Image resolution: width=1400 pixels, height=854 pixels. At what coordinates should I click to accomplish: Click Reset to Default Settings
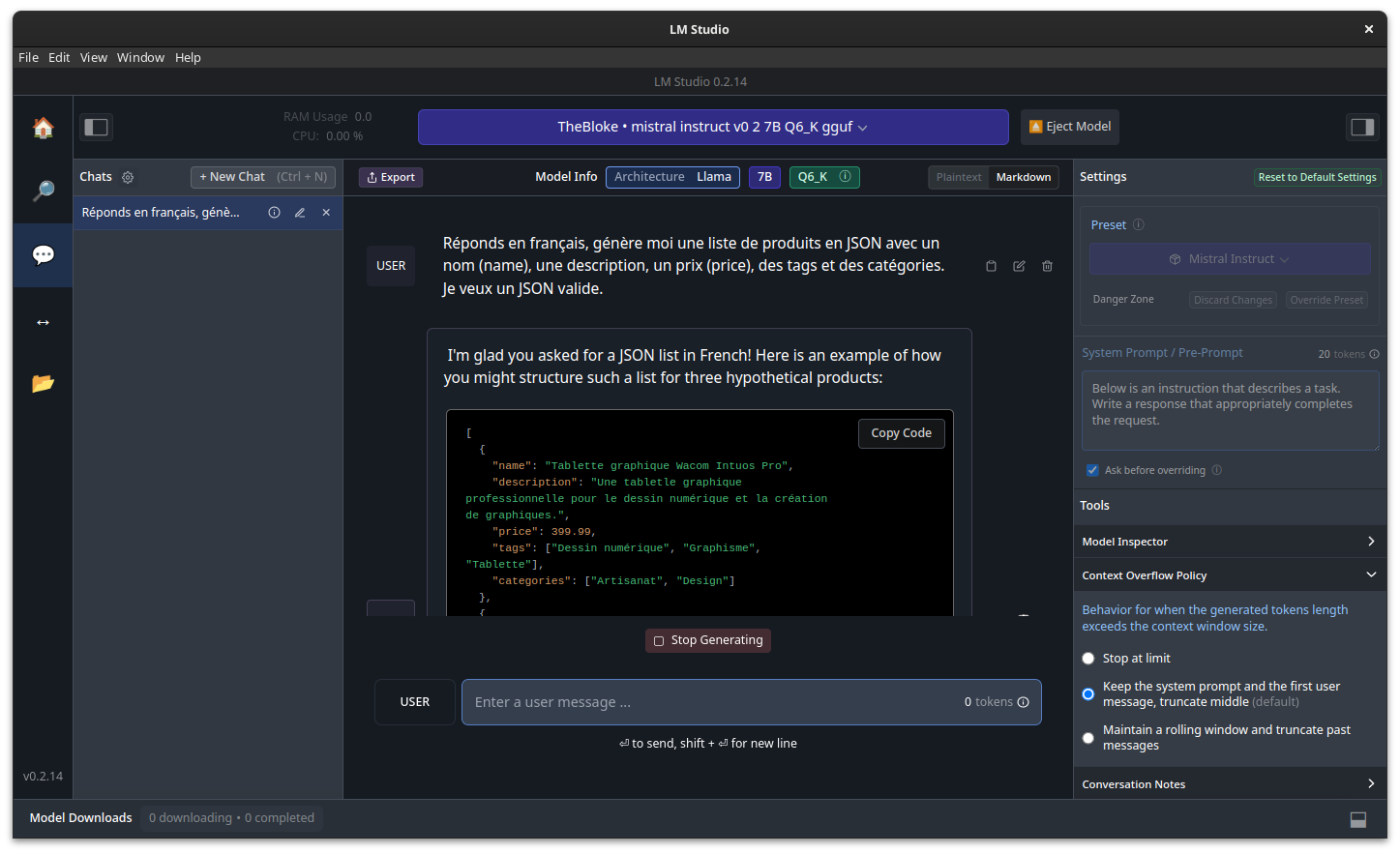(1317, 177)
